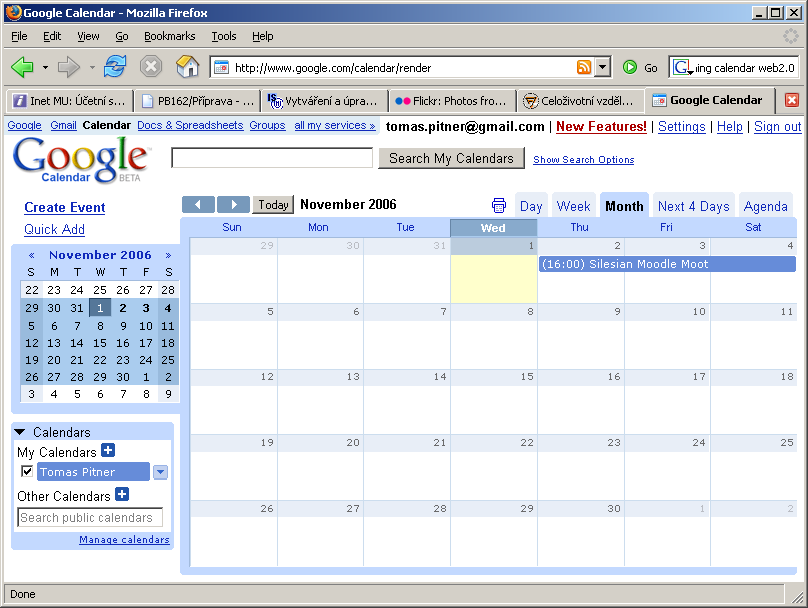
Task: Open the Tools menu
Action: click(x=224, y=36)
